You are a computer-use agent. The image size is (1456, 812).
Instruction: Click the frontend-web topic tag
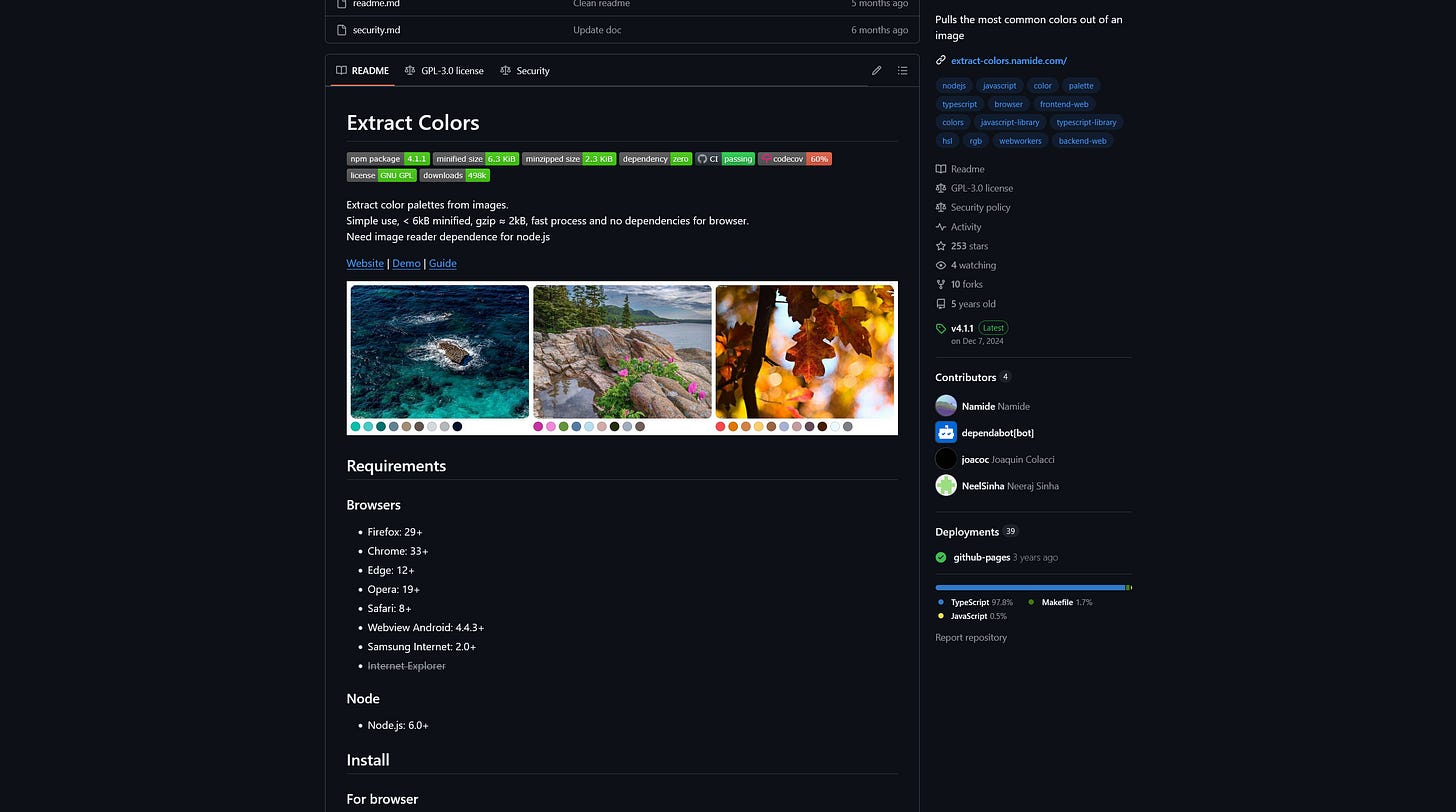[x=1064, y=104]
